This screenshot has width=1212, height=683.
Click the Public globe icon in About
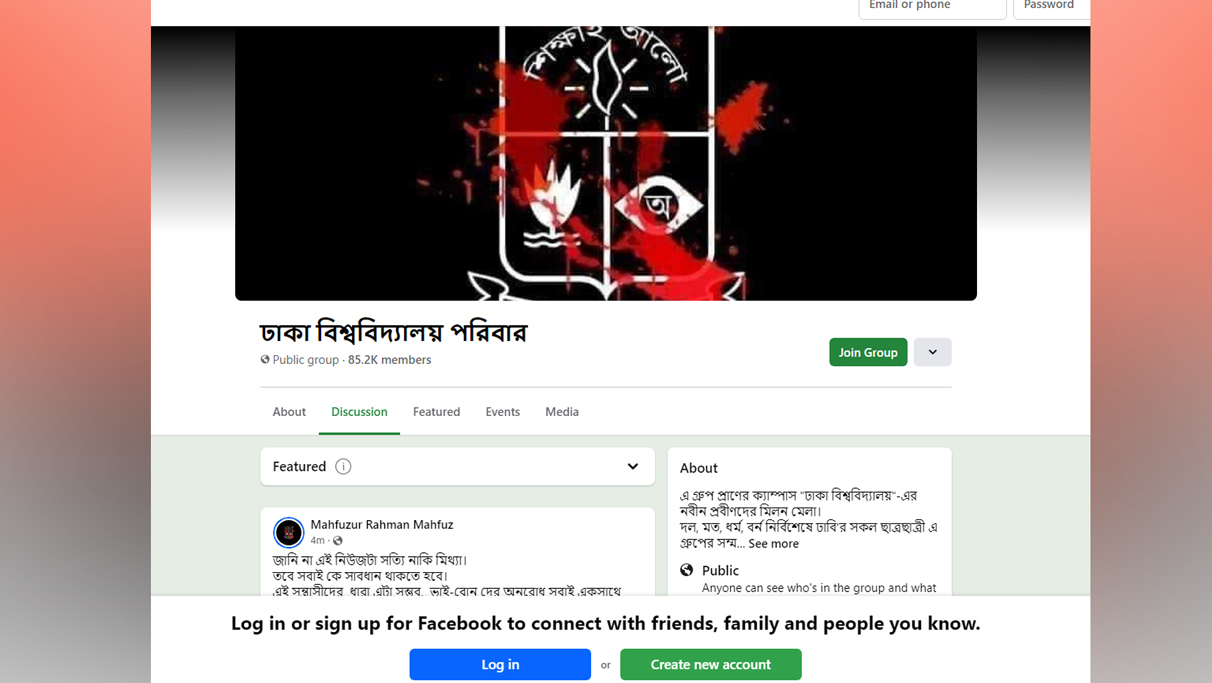click(687, 570)
